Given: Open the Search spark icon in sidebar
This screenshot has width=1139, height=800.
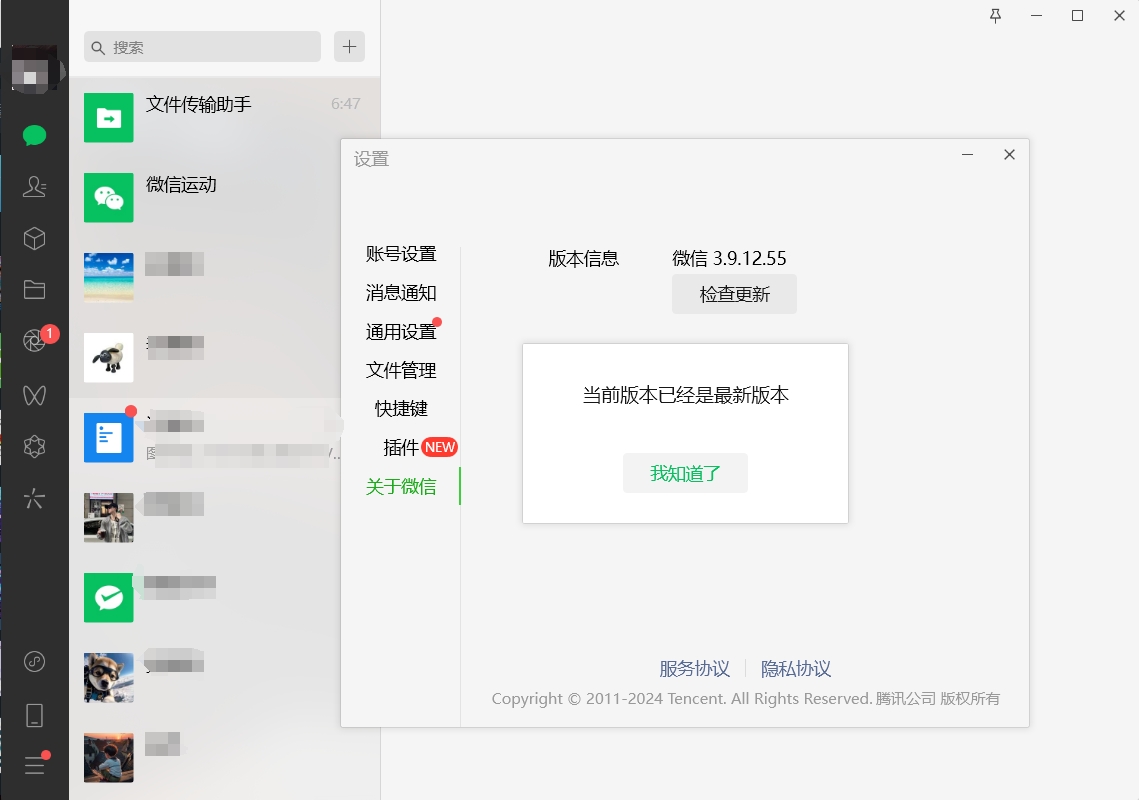Looking at the screenshot, I should pos(34,498).
